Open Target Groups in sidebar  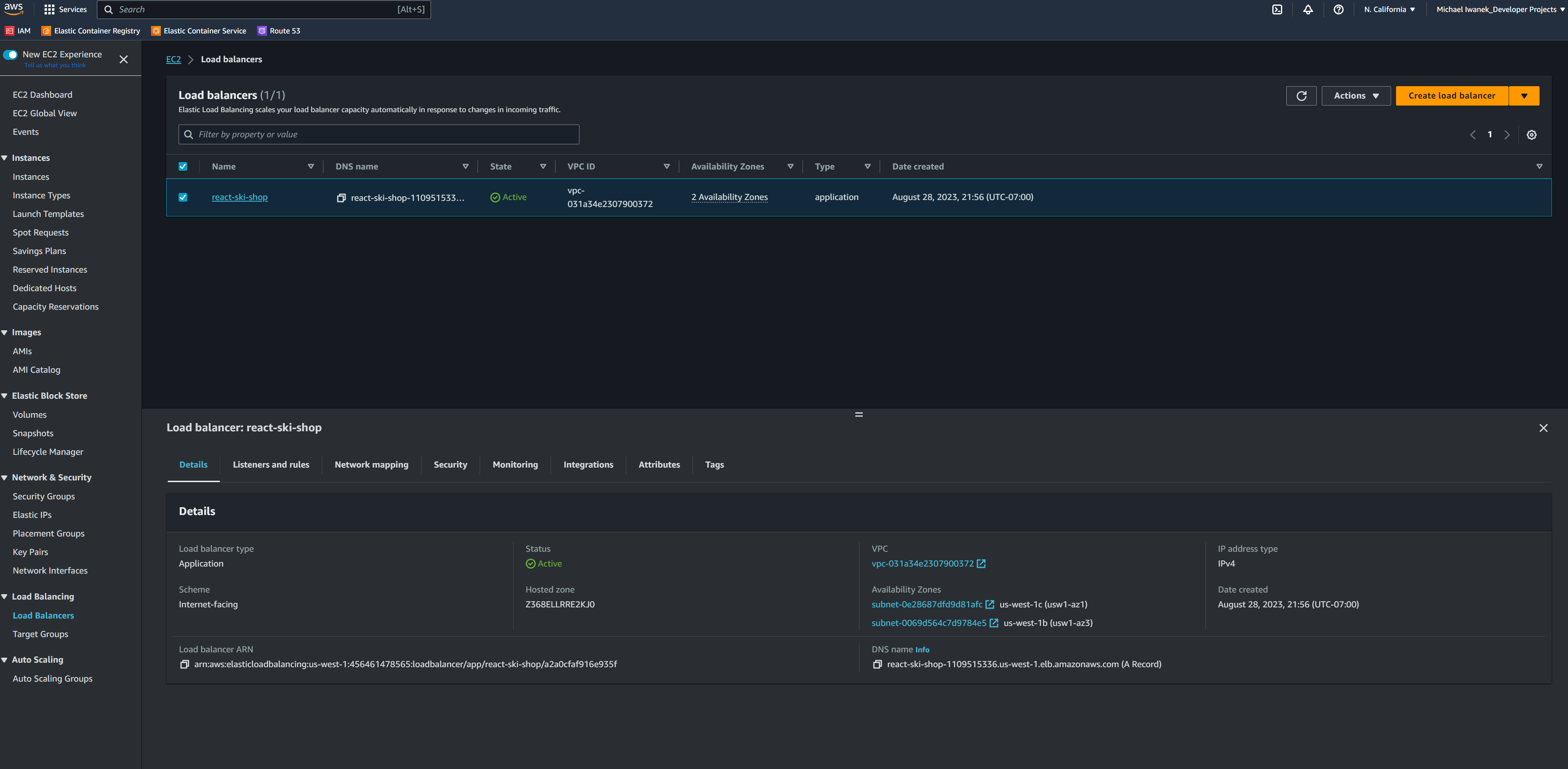click(x=40, y=634)
